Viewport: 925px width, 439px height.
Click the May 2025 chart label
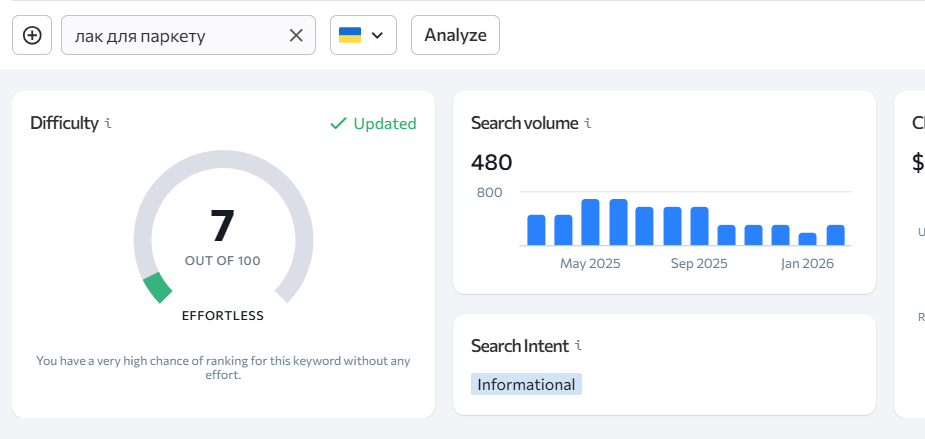pos(590,264)
